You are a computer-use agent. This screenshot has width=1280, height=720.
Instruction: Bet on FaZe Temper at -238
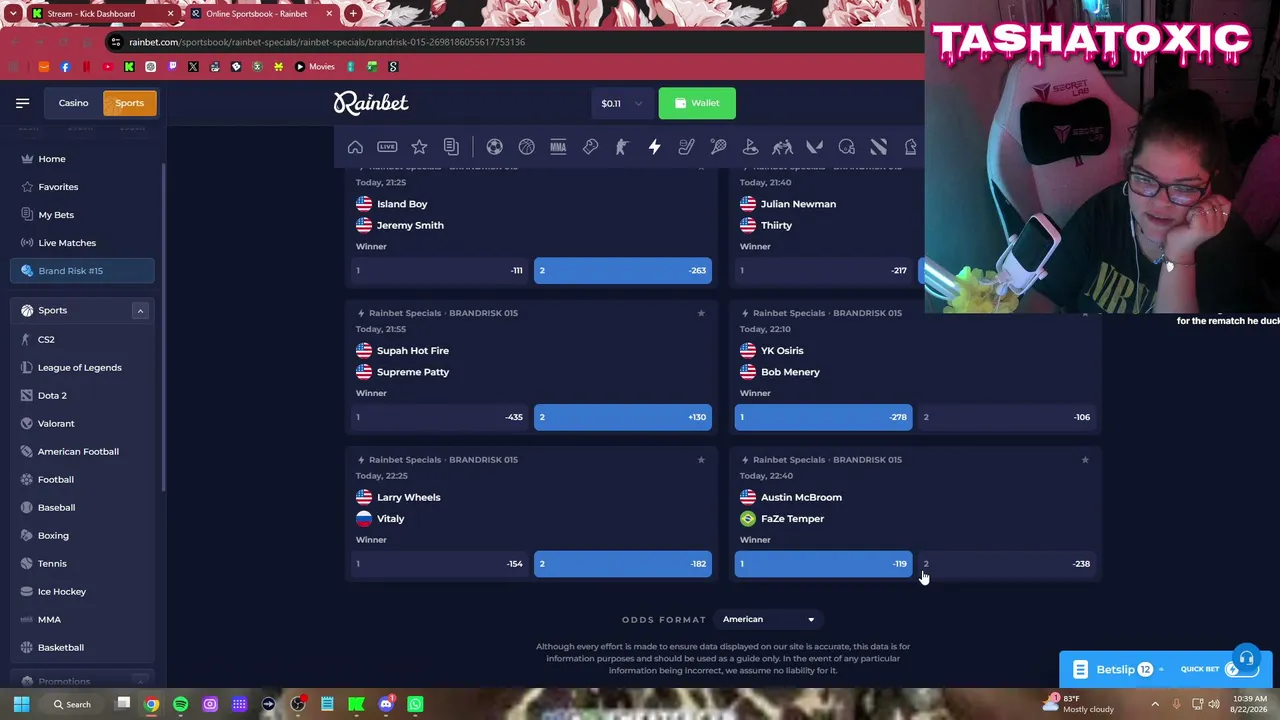(1007, 564)
